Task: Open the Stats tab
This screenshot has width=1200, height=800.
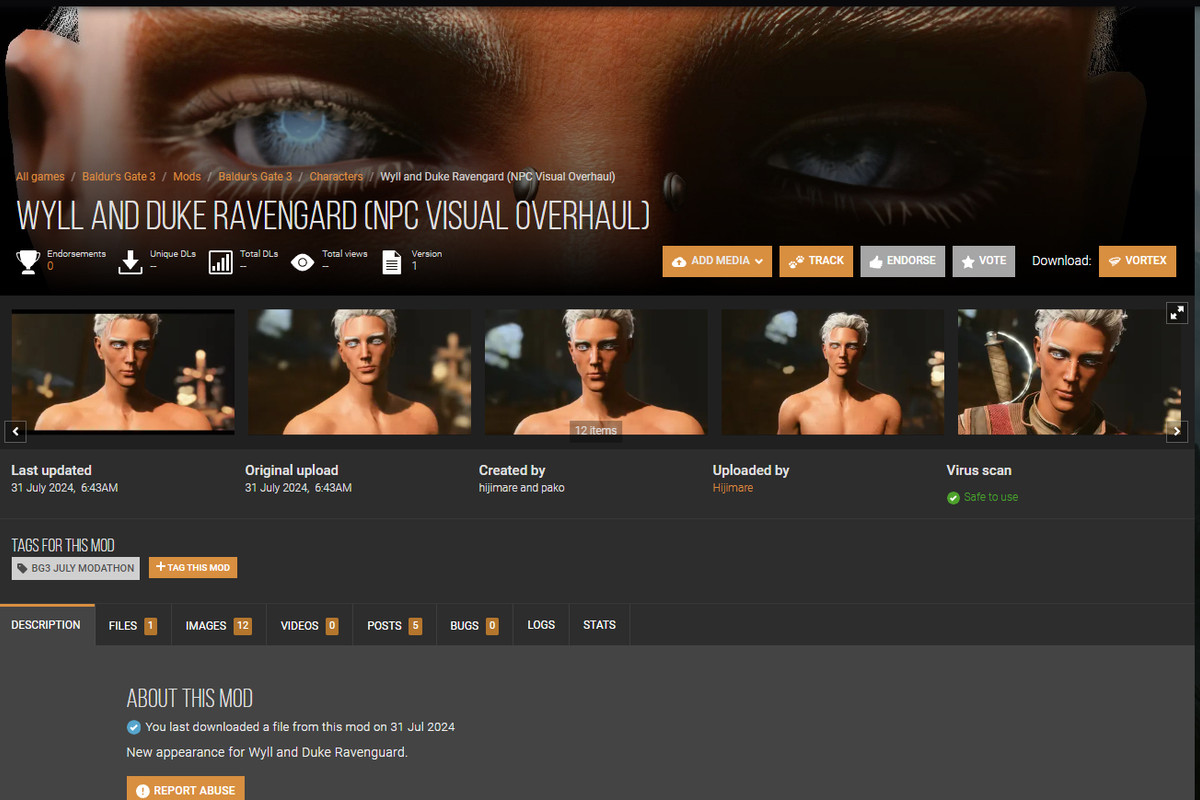Action: (x=599, y=625)
